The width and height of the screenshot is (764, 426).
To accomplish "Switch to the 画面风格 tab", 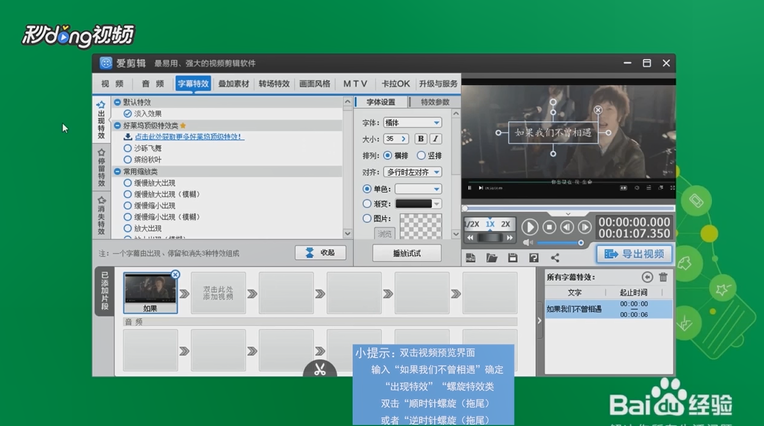I will (x=314, y=84).
